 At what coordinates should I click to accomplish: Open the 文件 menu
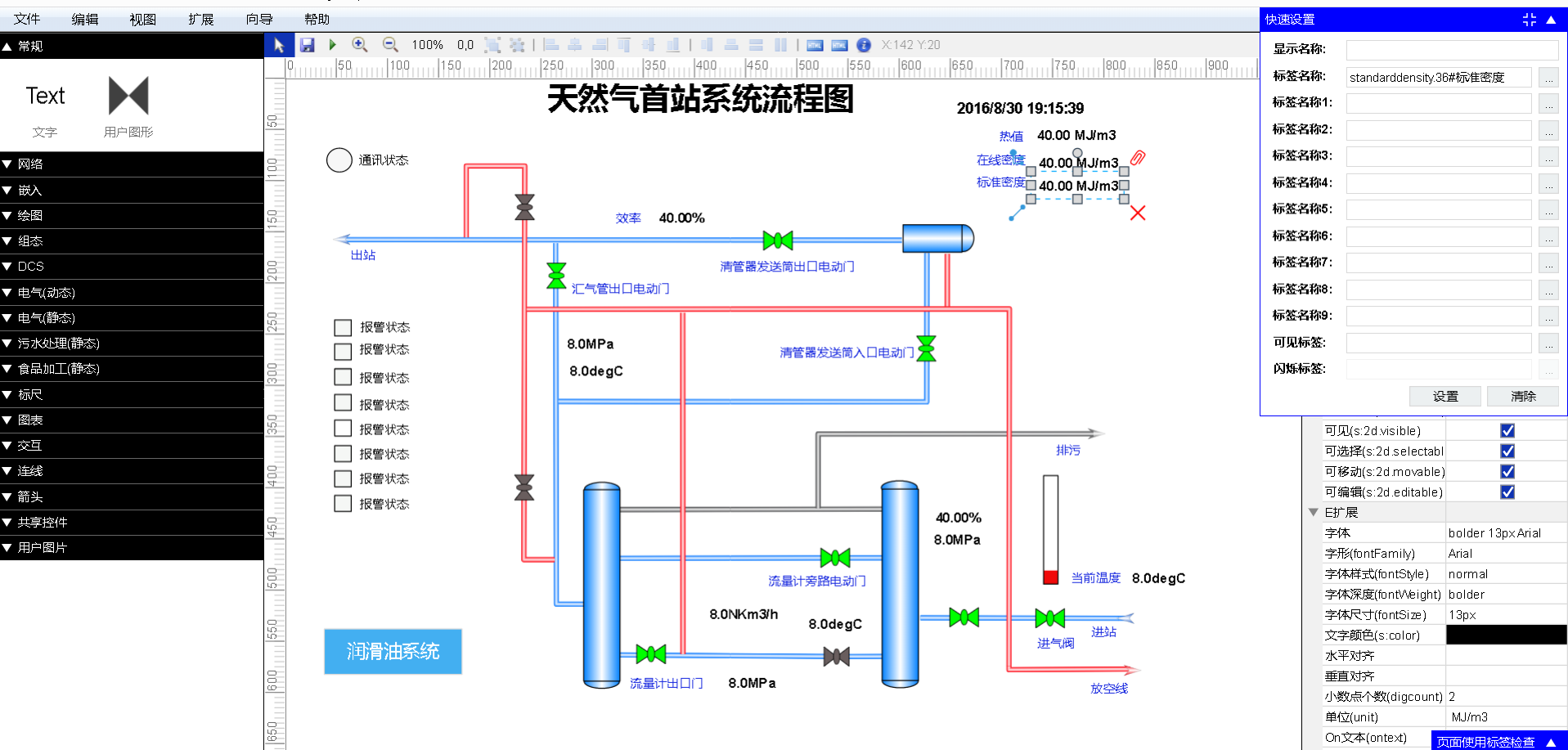27,19
